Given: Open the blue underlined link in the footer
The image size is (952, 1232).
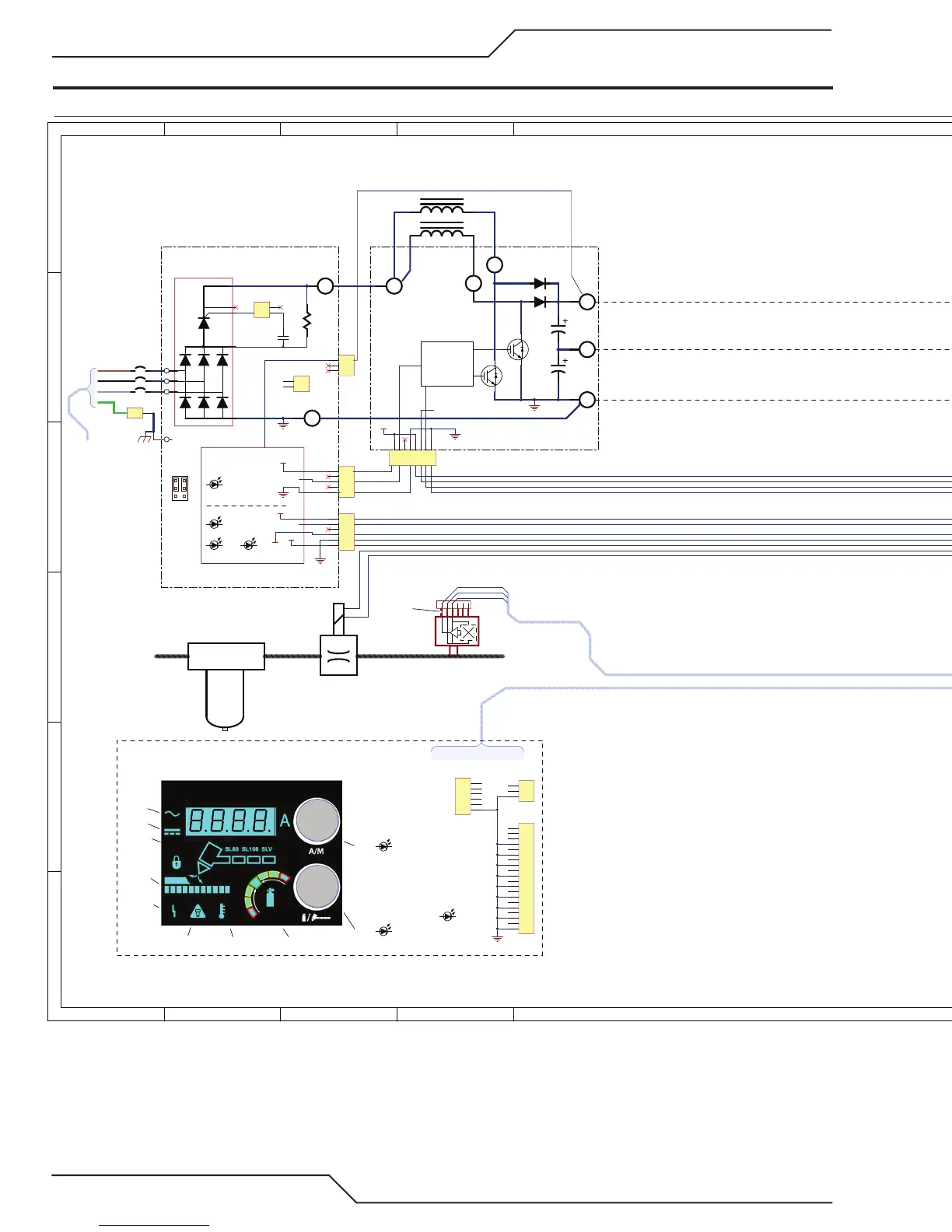Looking at the screenshot, I should click(x=154, y=1226).
